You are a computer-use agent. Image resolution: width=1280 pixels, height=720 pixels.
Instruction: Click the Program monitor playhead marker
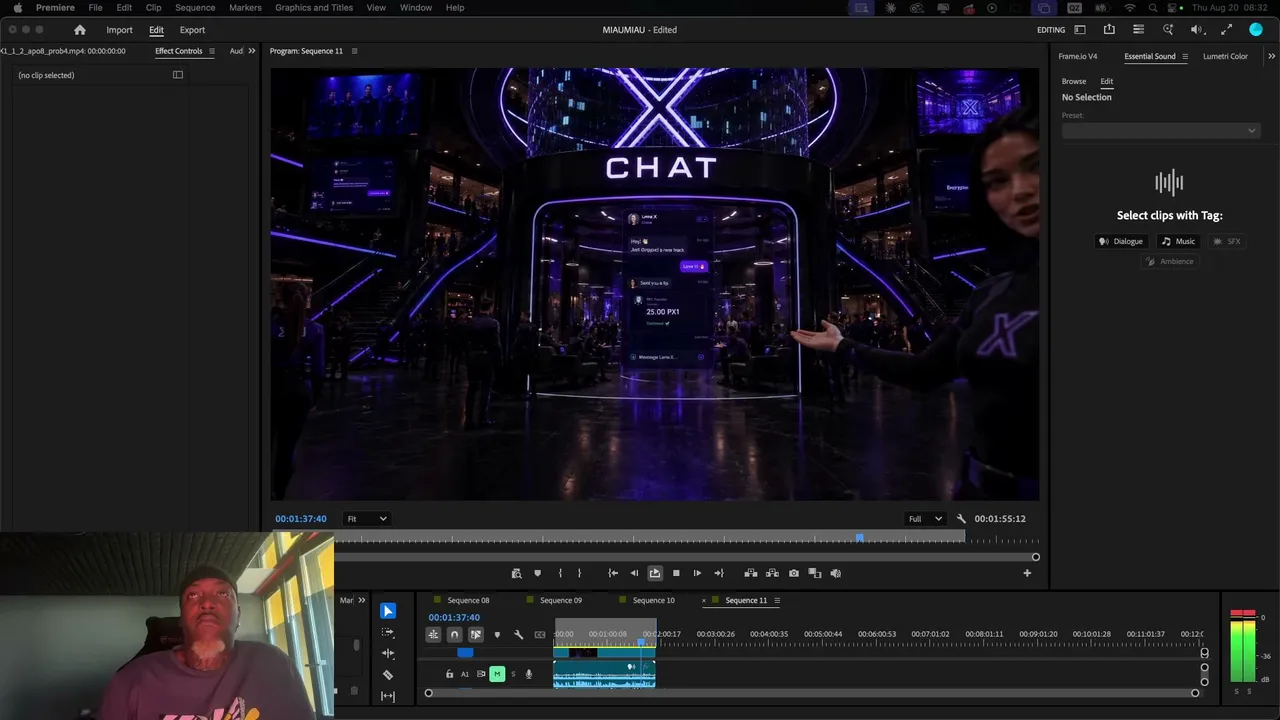pyautogui.click(x=859, y=539)
